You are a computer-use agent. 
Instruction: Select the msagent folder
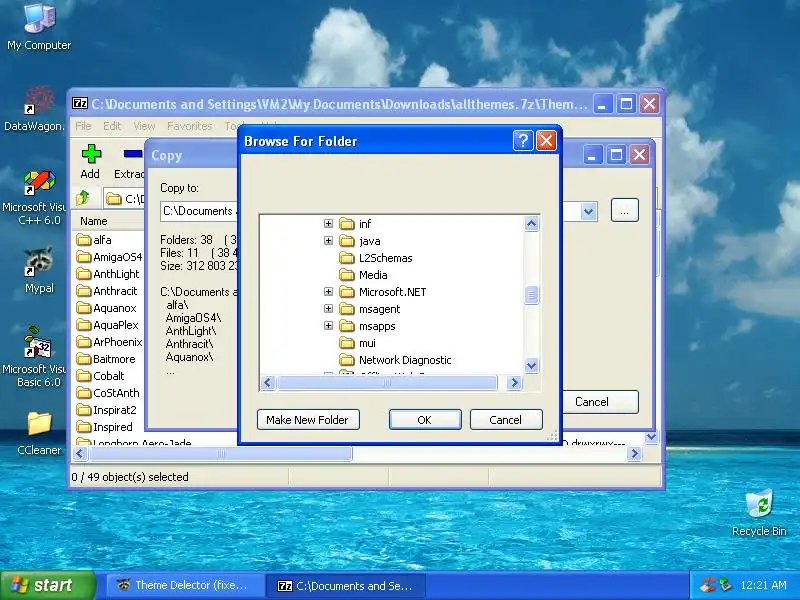370,309
